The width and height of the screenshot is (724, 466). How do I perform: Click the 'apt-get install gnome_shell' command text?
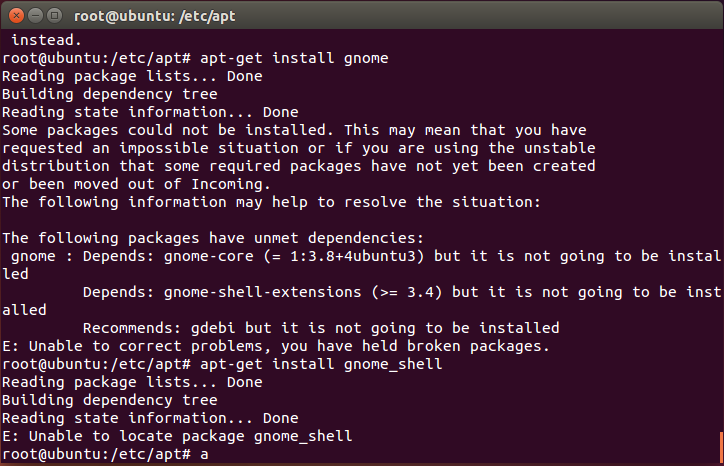[321, 364]
